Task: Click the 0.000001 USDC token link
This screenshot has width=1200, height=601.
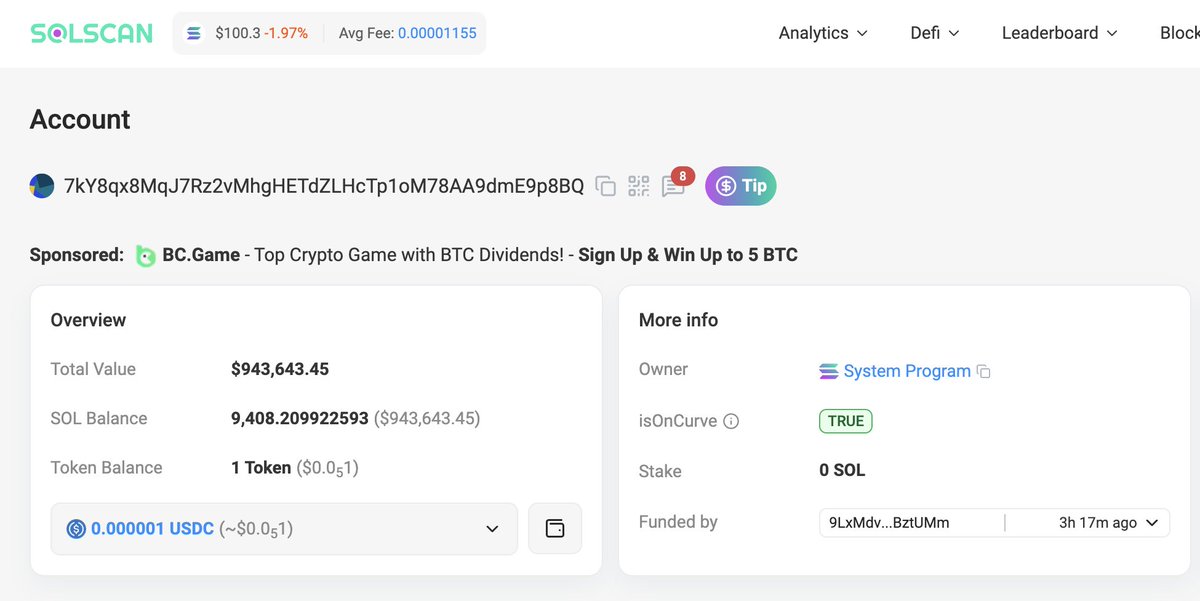Action: 152,528
